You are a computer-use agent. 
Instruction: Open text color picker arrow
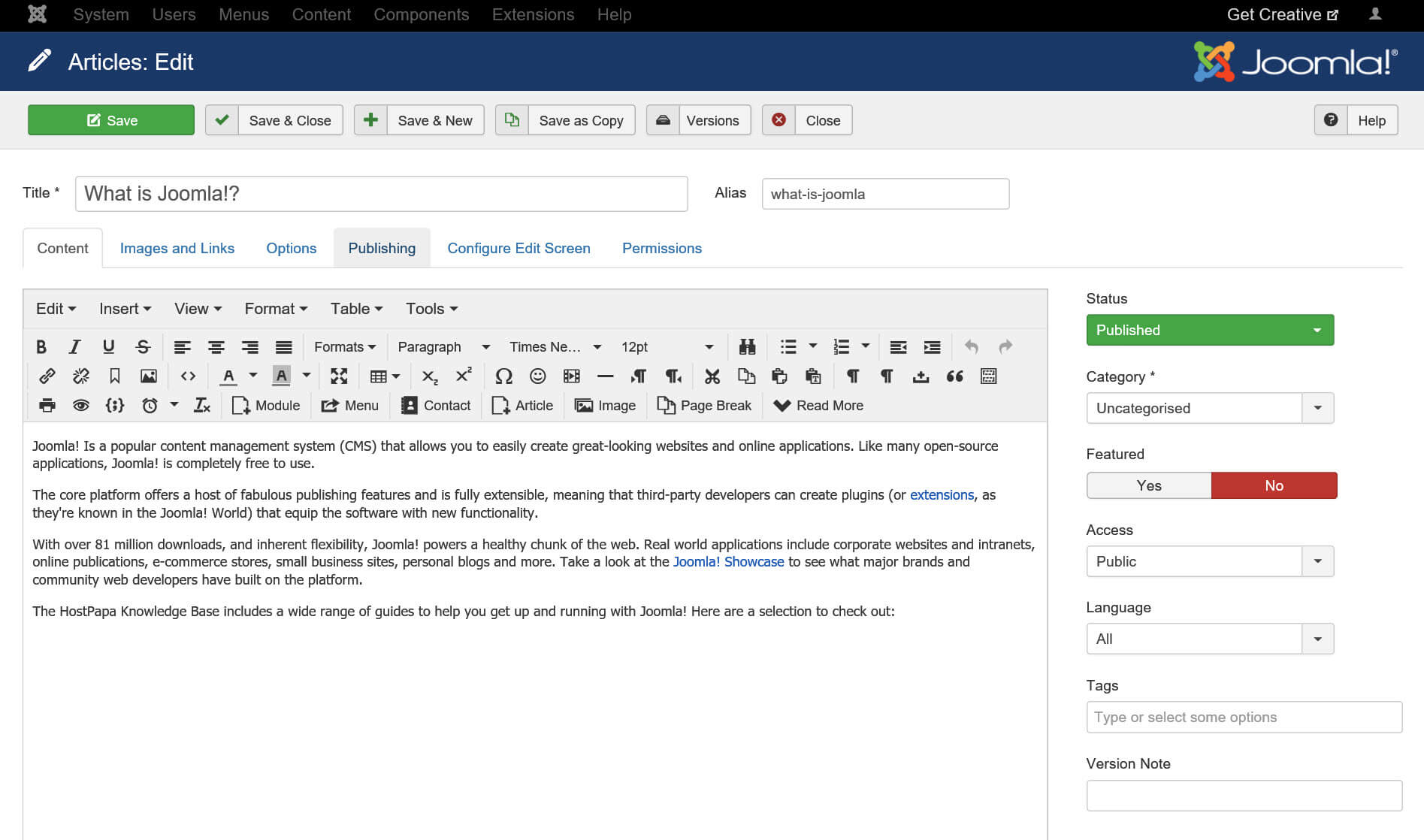point(253,376)
